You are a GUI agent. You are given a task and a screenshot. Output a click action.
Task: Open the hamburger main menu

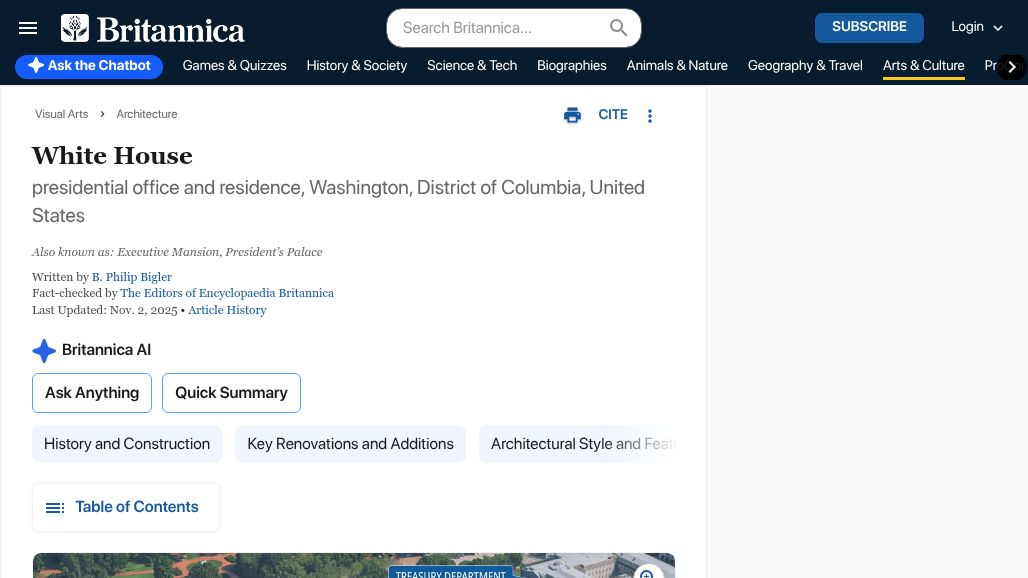click(28, 28)
